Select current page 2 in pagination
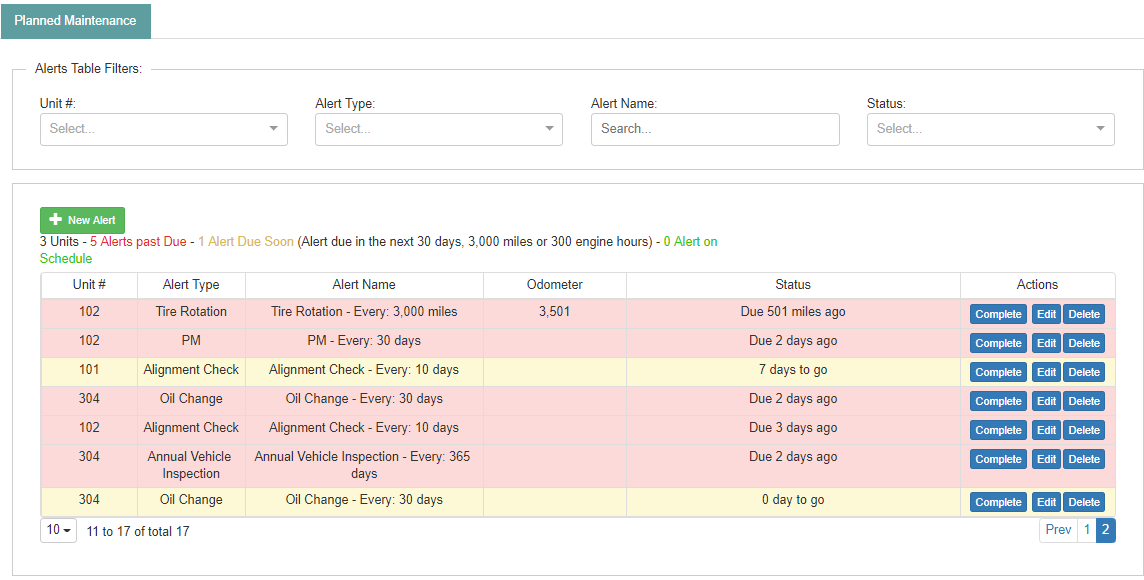 pyautogui.click(x=1105, y=530)
